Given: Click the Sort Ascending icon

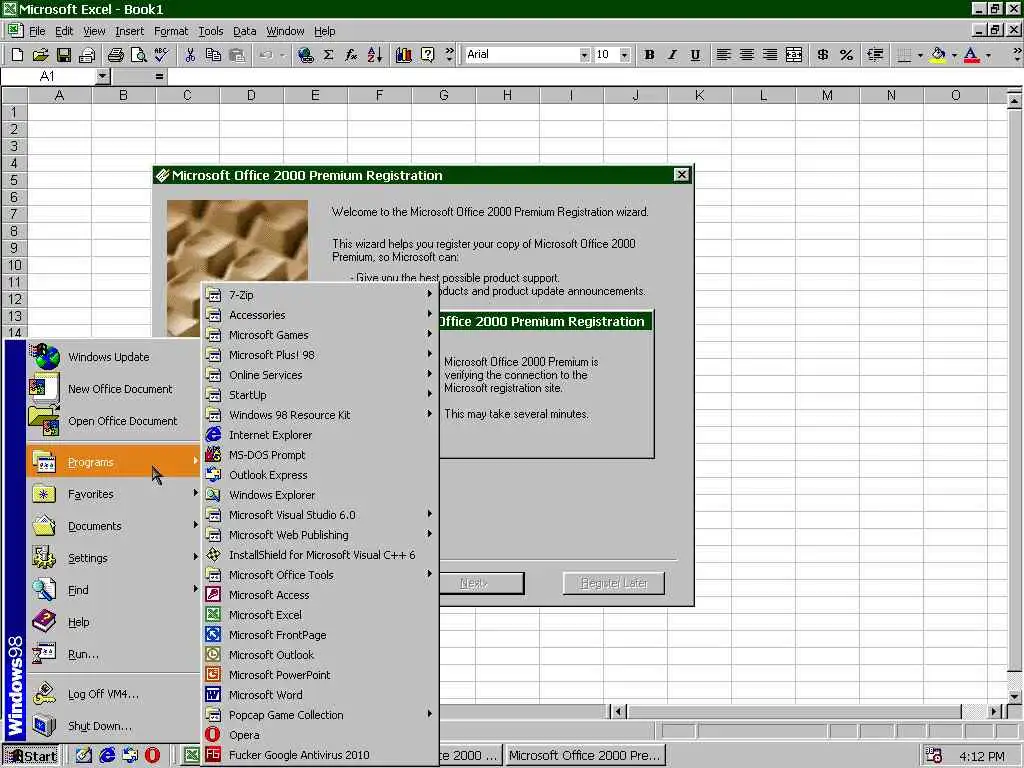Looking at the screenshot, I should pyautogui.click(x=375, y=55).
